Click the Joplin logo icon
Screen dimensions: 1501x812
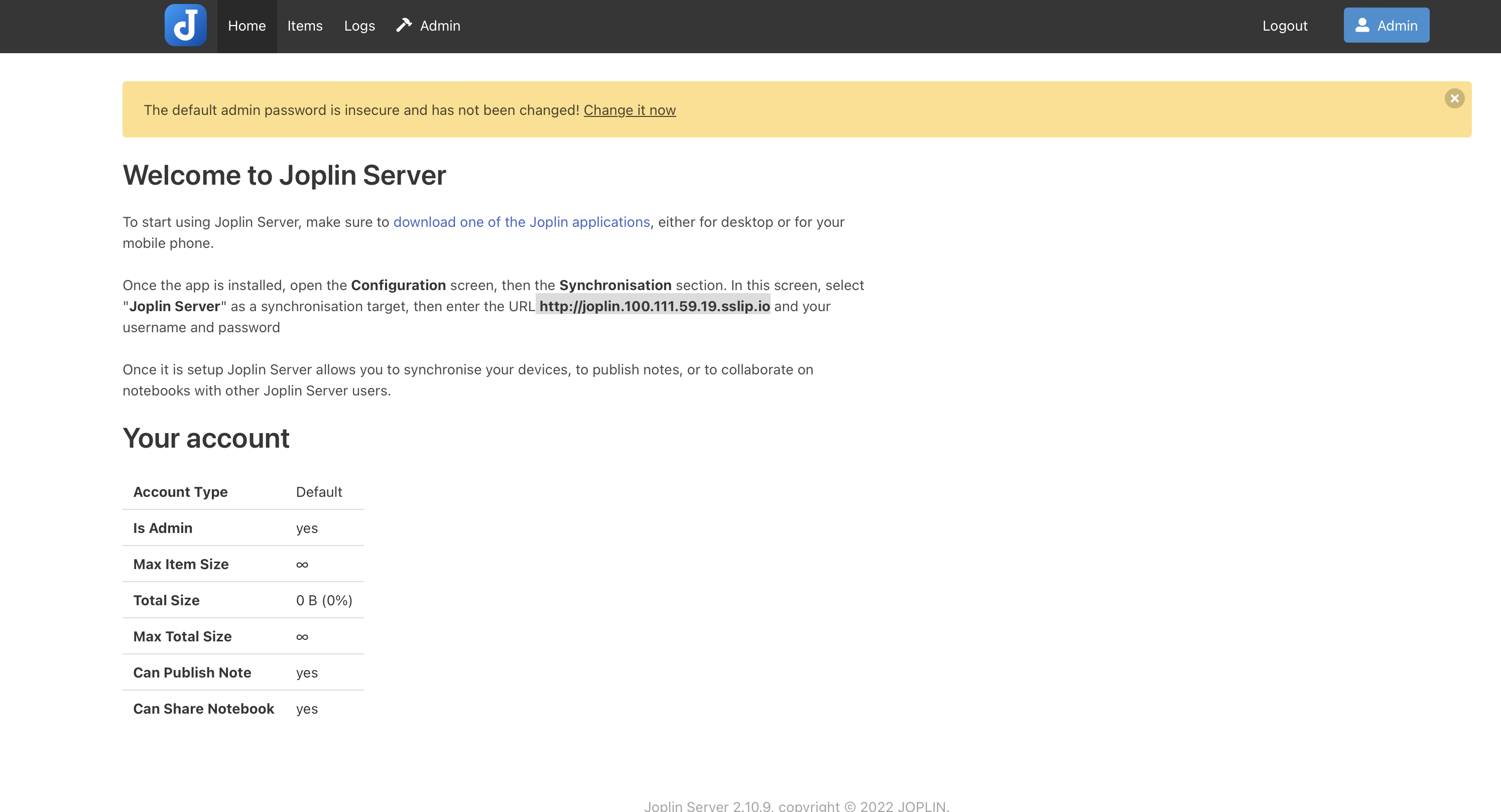point(185,26)
